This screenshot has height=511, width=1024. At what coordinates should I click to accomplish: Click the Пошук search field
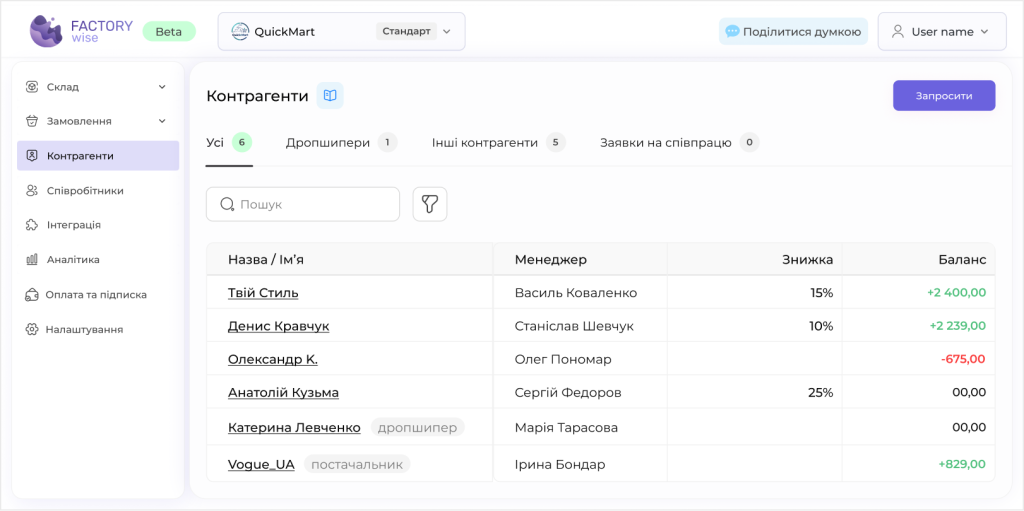(x=303, y=205)
